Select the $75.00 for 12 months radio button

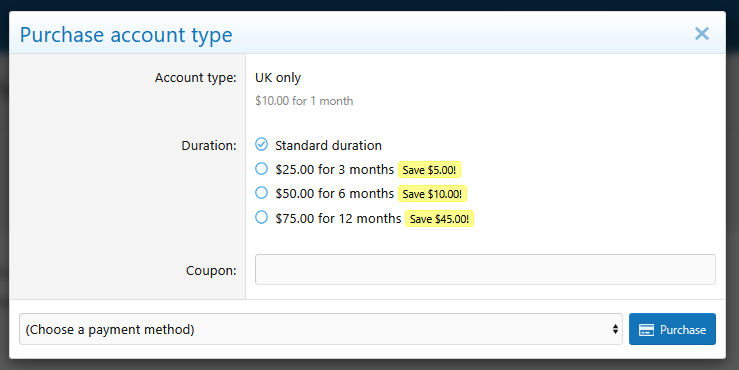click(262, 217)
